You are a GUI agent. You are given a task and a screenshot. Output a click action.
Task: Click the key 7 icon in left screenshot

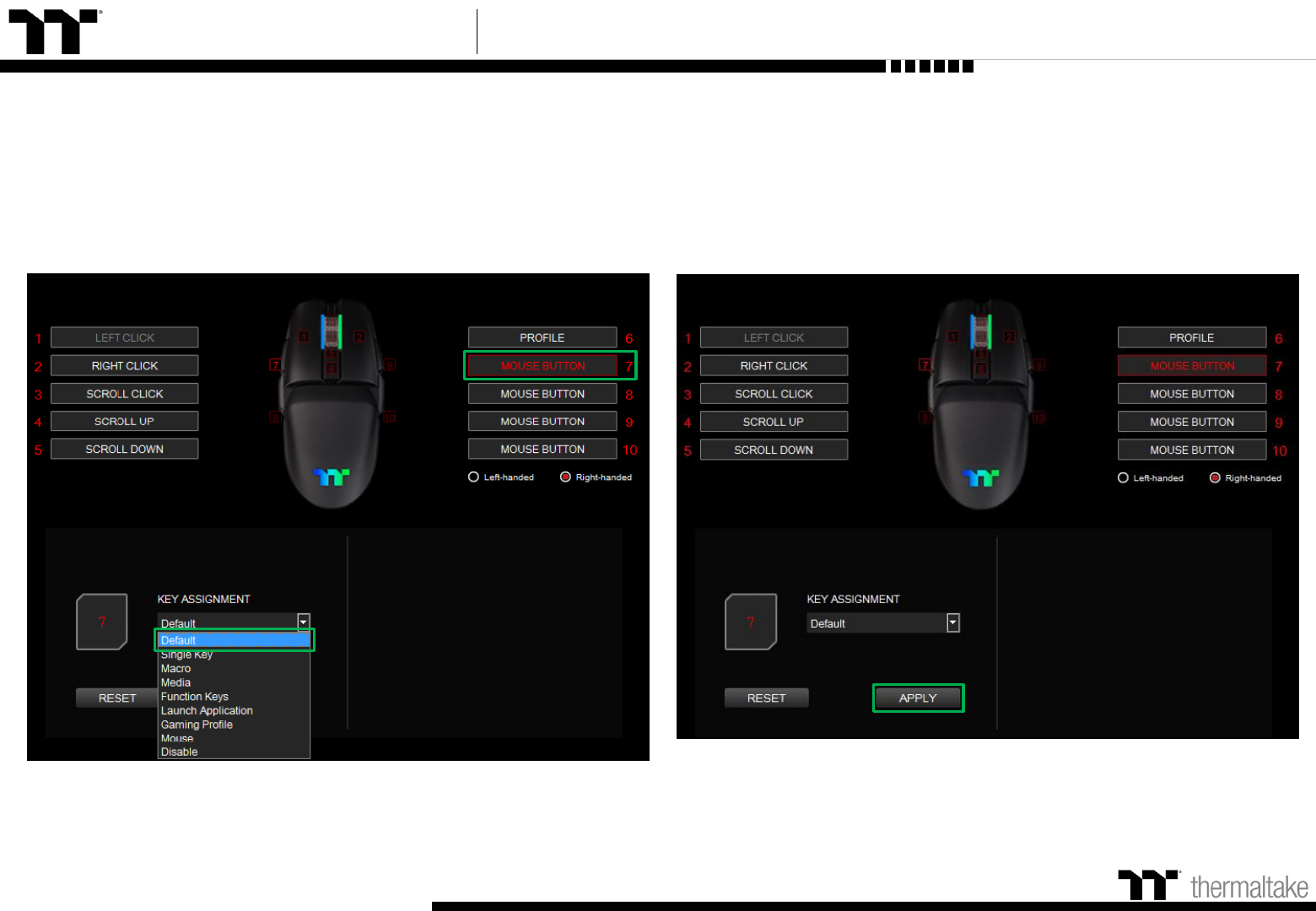click(x=102, y=622)
